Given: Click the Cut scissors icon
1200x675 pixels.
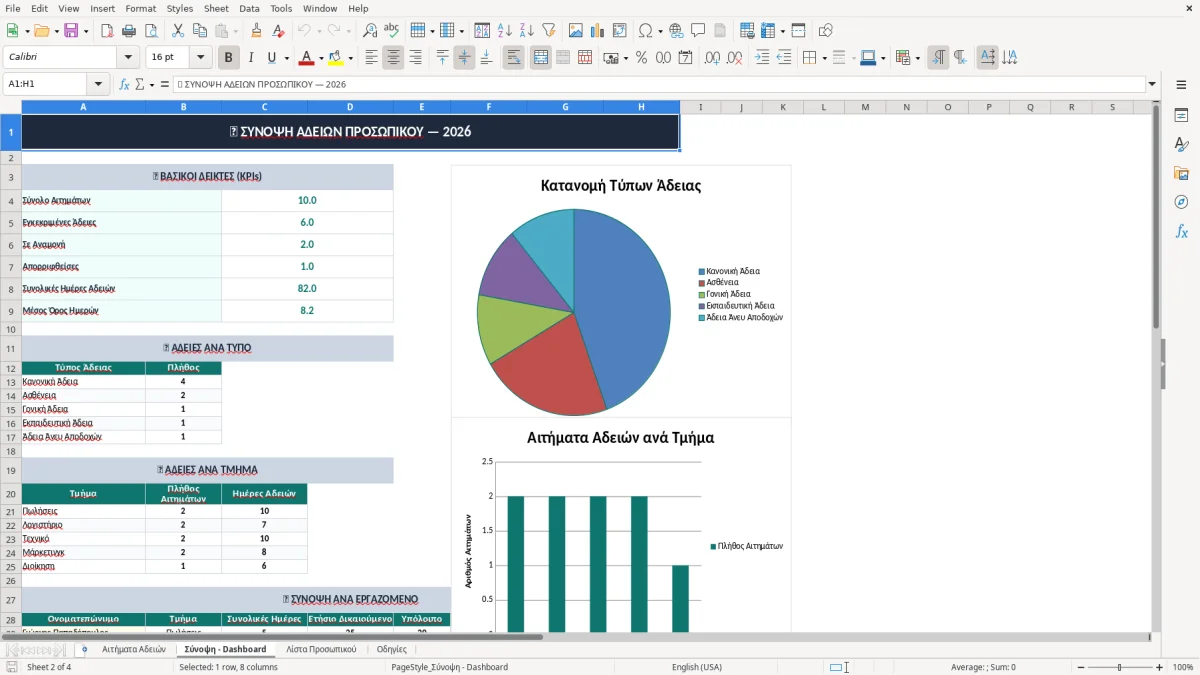Looking at the screenshot, I should coord(177,31).
